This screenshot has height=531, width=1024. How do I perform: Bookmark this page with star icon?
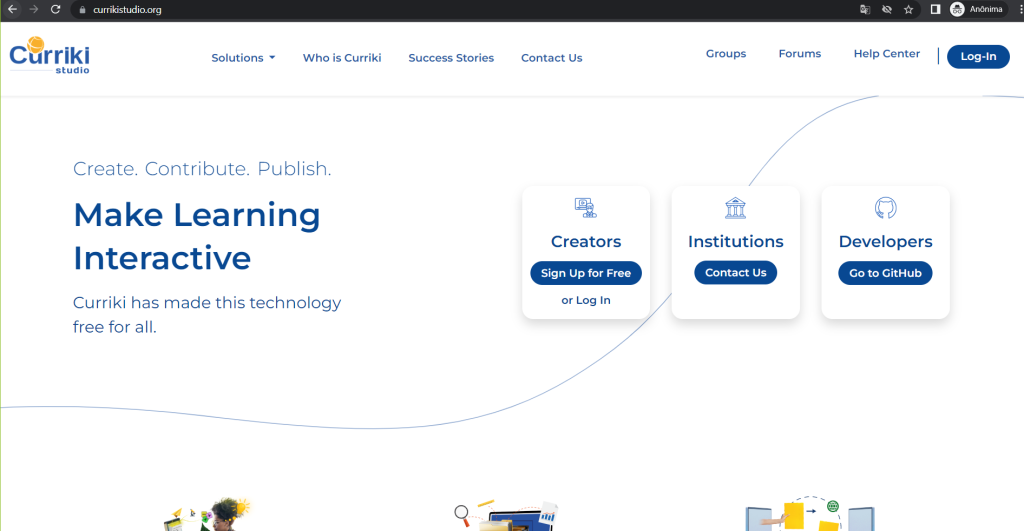(908, 9)
